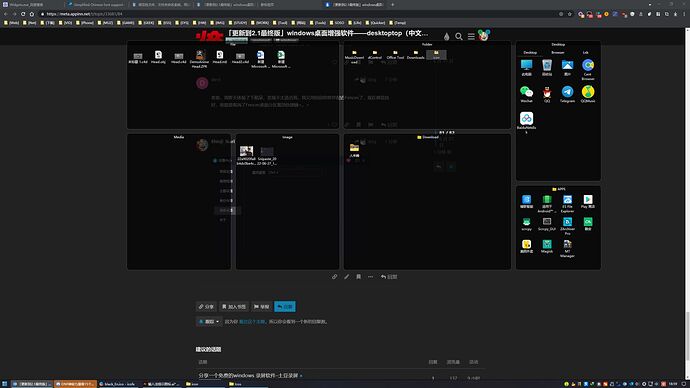Open the Snipaste image thumbnail in the Image panel

(x=267, y=152)
